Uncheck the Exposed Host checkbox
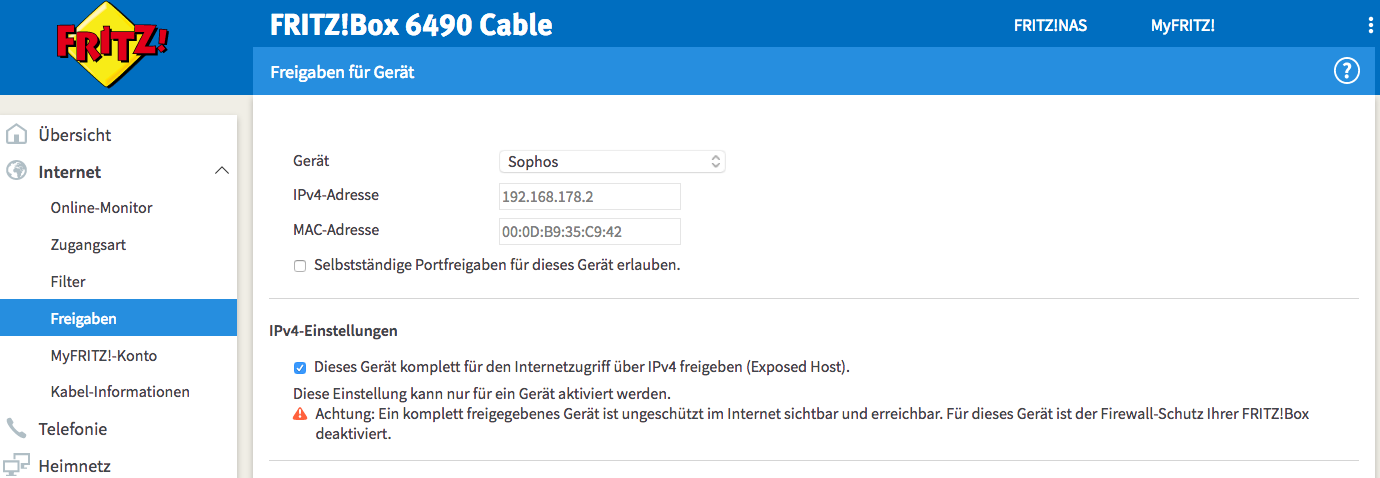The height and width of the screenshot is (478, 1380). [x=300, y=367]
